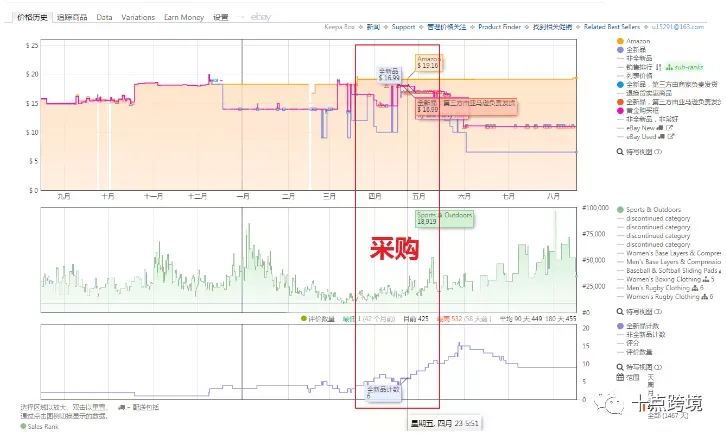Switch to the Variations tab
The image size is (726, 436).
[x=138, y=17]
